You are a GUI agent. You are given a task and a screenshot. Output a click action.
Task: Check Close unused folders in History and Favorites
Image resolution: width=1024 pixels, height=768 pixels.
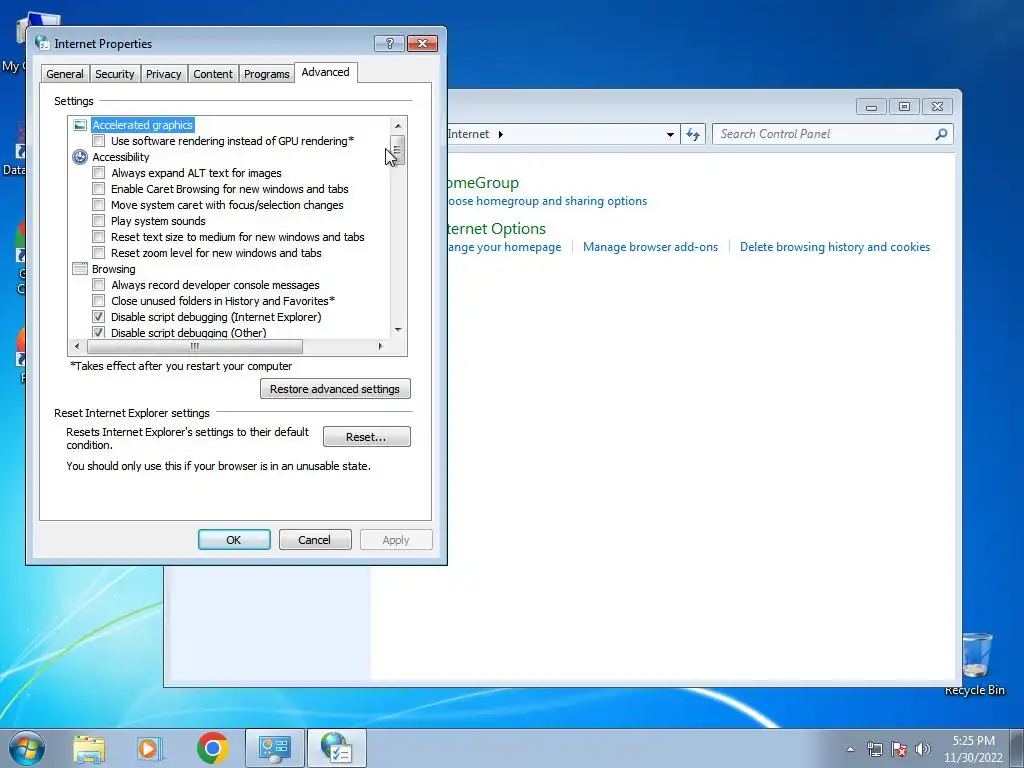99,300
